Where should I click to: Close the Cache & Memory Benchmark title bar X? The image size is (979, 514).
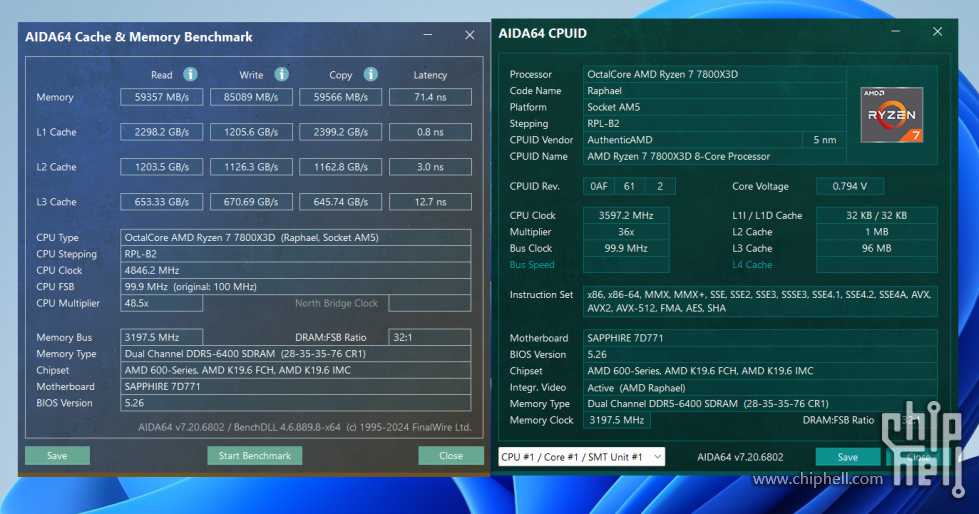[470, 36]
